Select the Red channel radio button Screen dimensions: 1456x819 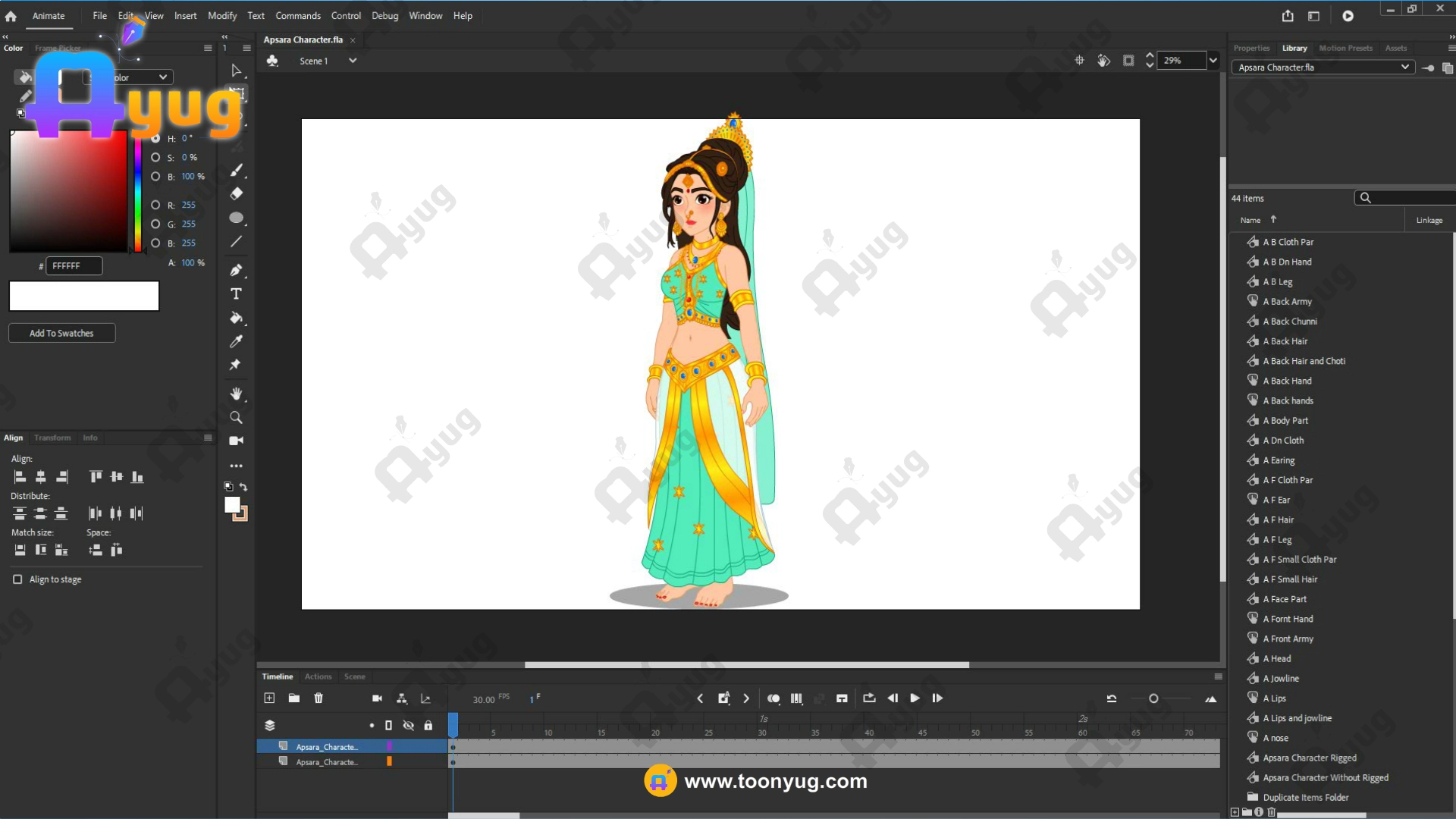click(155, 205)
